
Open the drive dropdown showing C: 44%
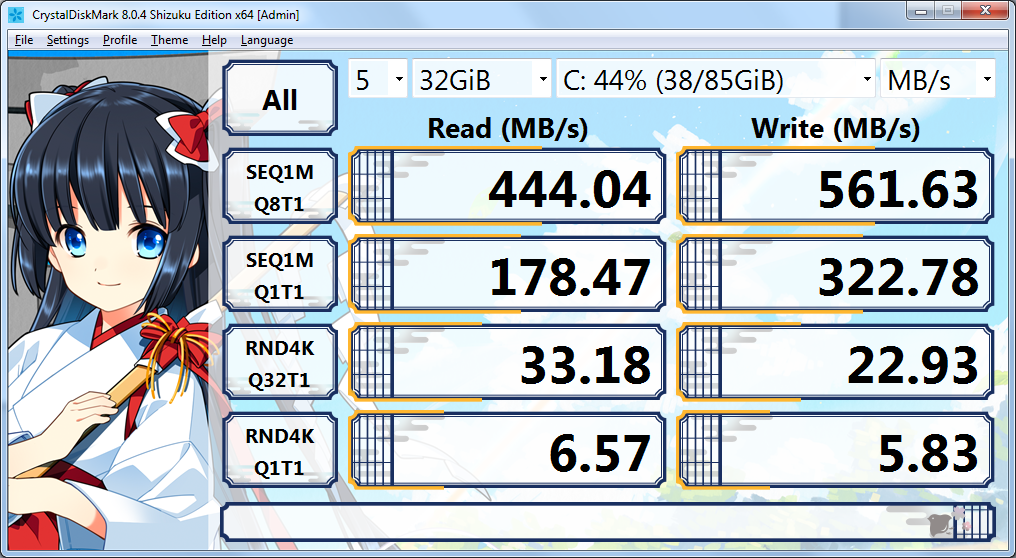coord(716,79)
